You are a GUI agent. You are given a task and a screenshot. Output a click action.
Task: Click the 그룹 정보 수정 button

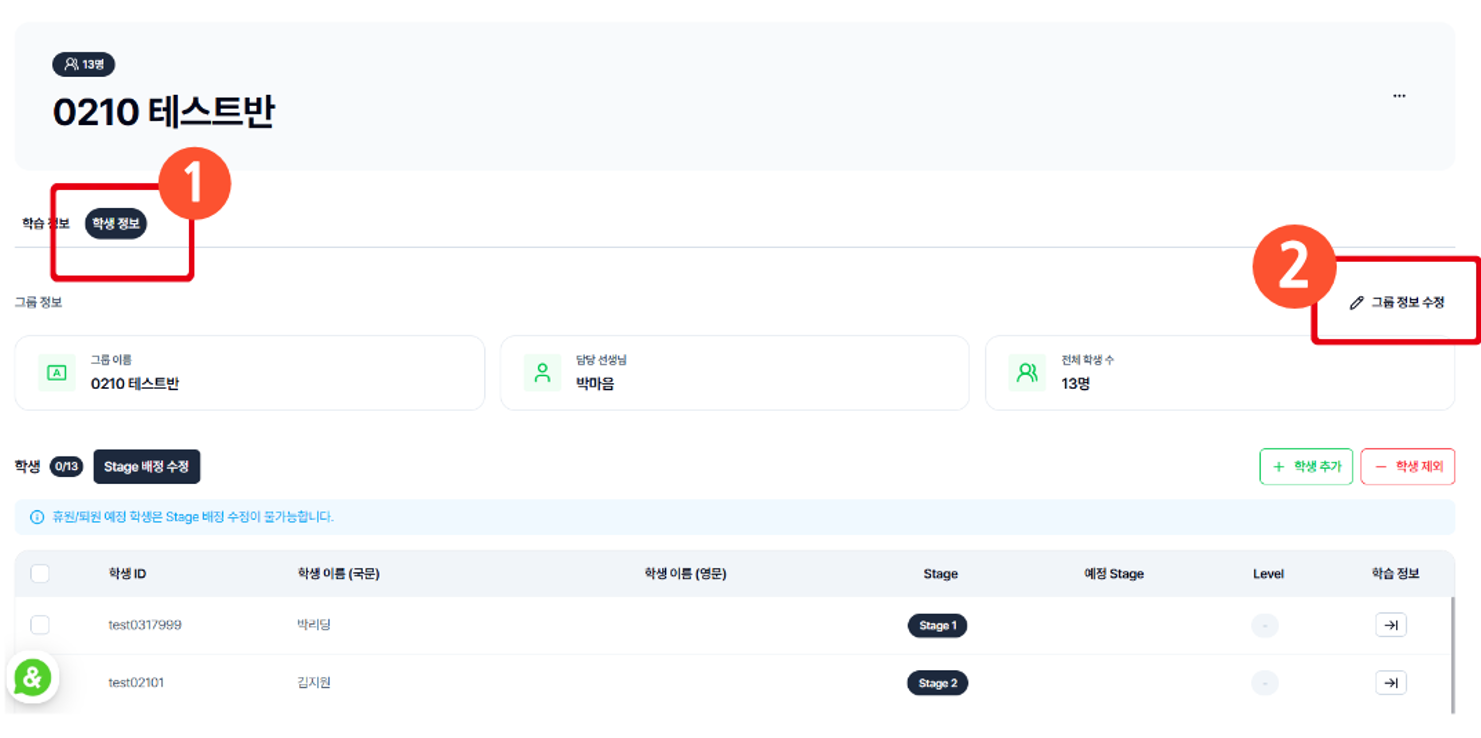click(1396, 302)
